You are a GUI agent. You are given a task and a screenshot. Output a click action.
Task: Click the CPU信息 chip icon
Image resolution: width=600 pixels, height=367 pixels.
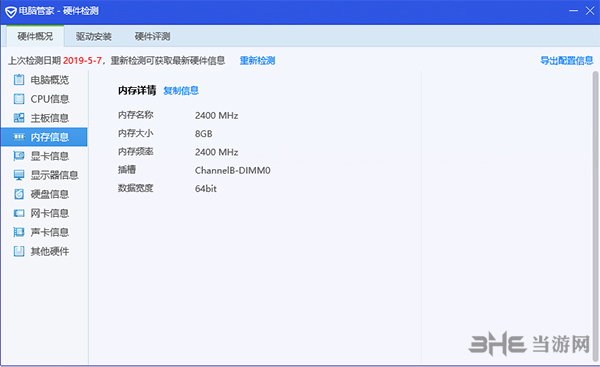point(19,99)
